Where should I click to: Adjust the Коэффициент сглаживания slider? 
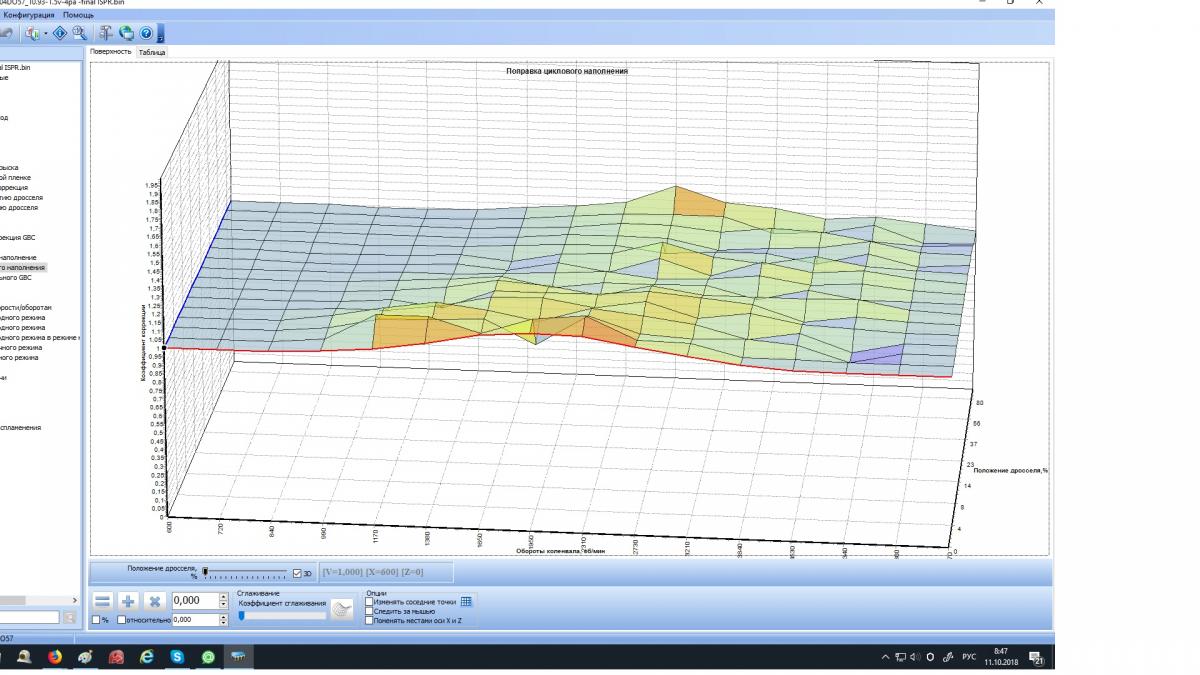(282, 615)
